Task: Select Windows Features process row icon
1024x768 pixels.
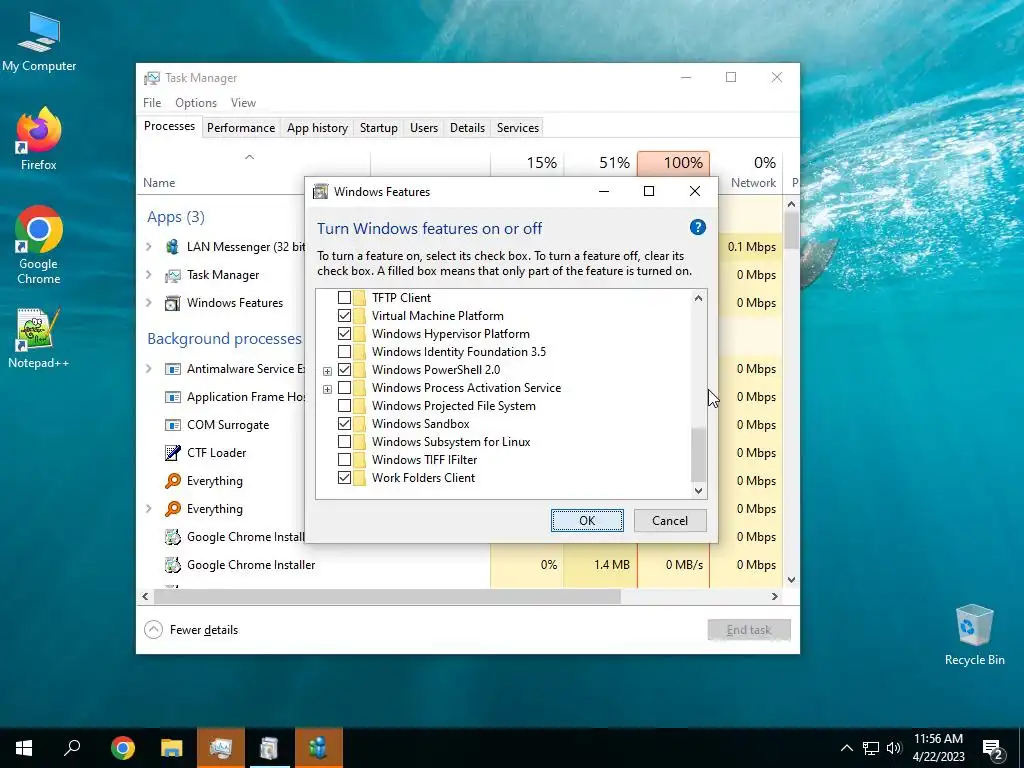Action: click(x=172, y=303)
